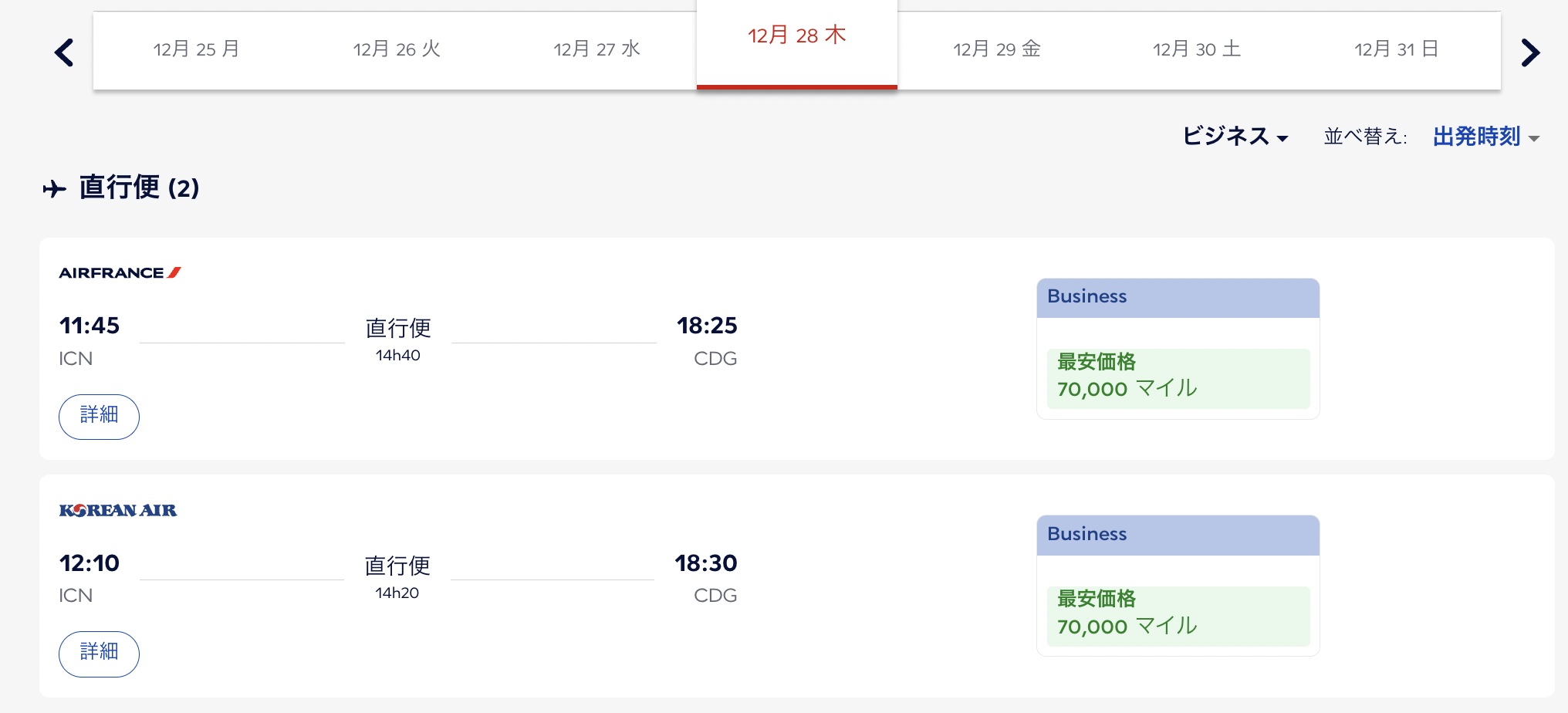Click the Air France logo
1568x713 pixels.
(120, 272)
